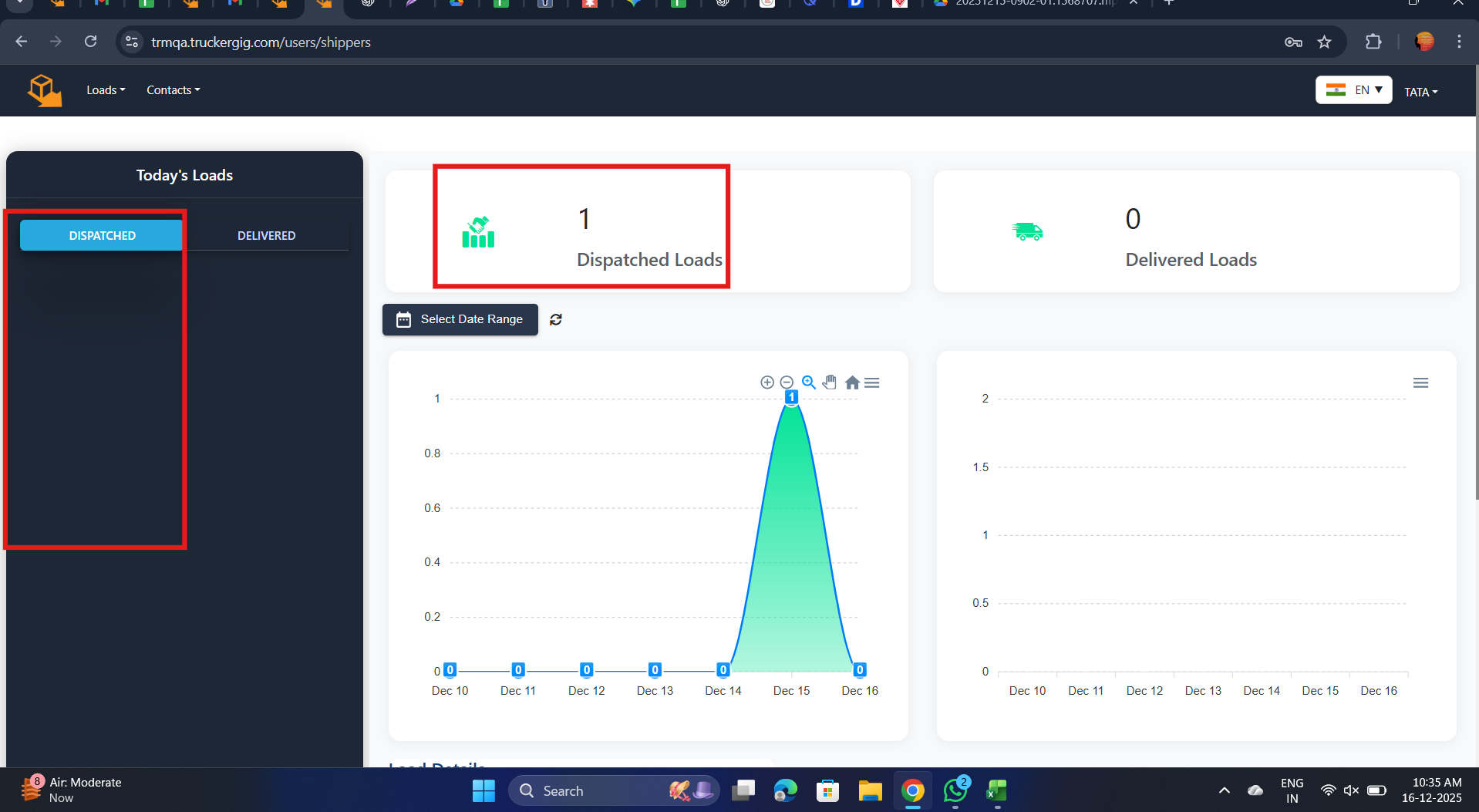Click the browser back arrow

(x=22, y=42)
